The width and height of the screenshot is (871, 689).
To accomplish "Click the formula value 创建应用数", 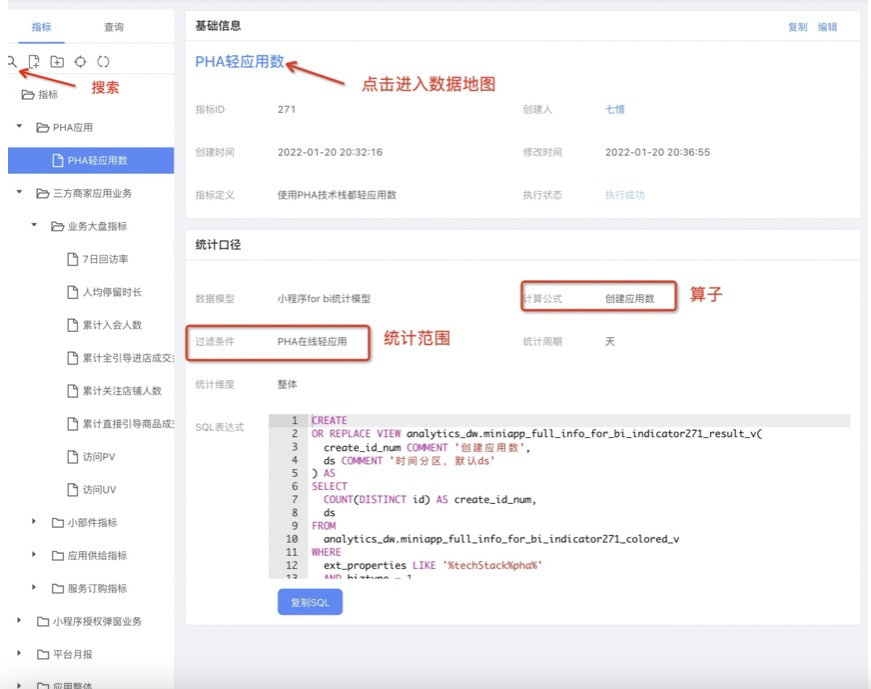I will coord(629,299).
